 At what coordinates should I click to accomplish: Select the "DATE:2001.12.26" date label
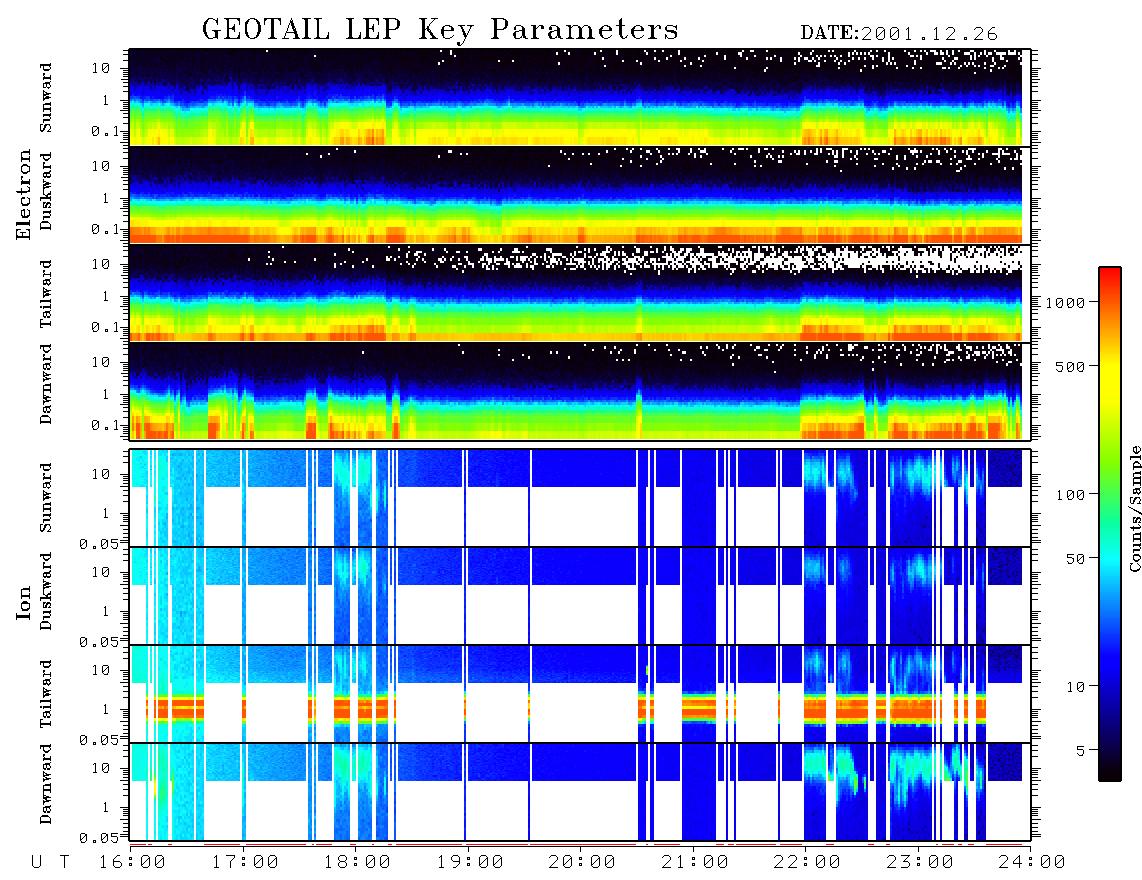(899, 34)
